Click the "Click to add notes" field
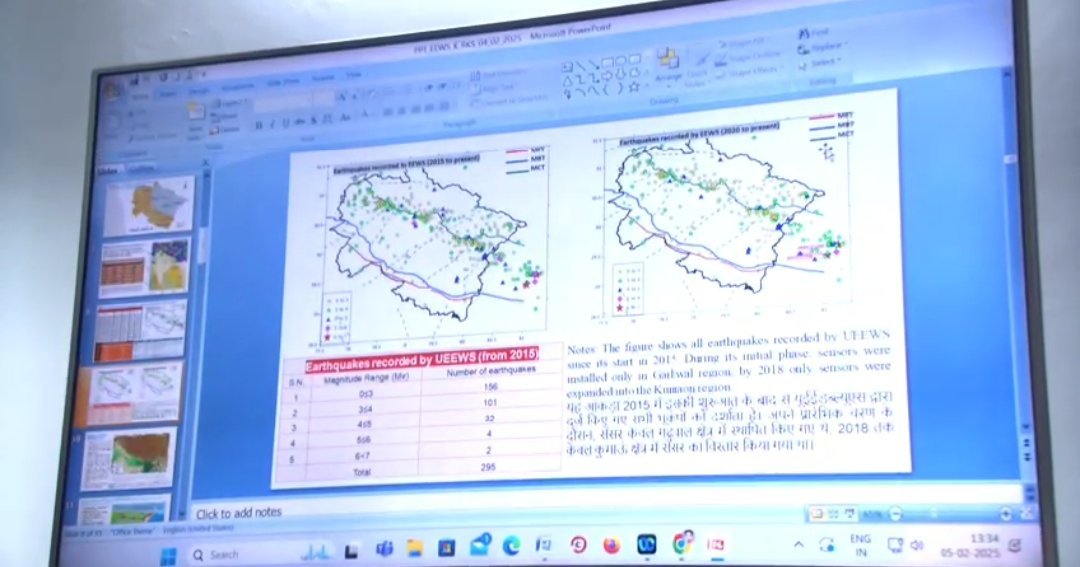 pyautogui.click(x=239, y=513)
